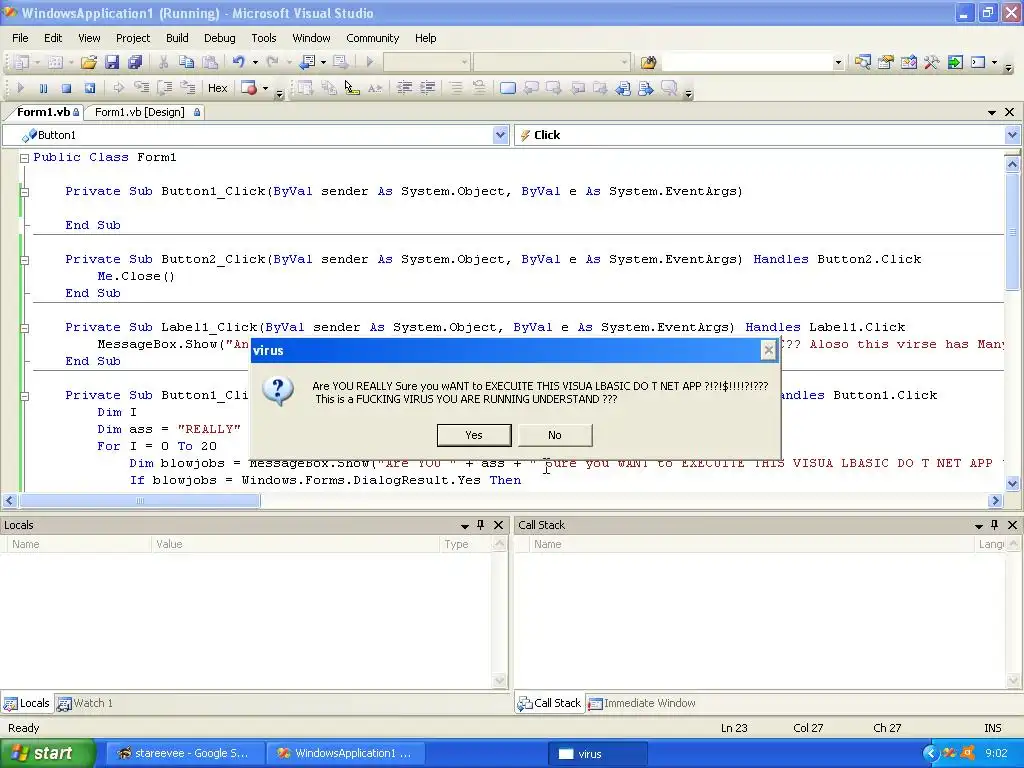Click the Value column header in Locals
Viewport: 1024px width, 768px height.
coord(295,545)
